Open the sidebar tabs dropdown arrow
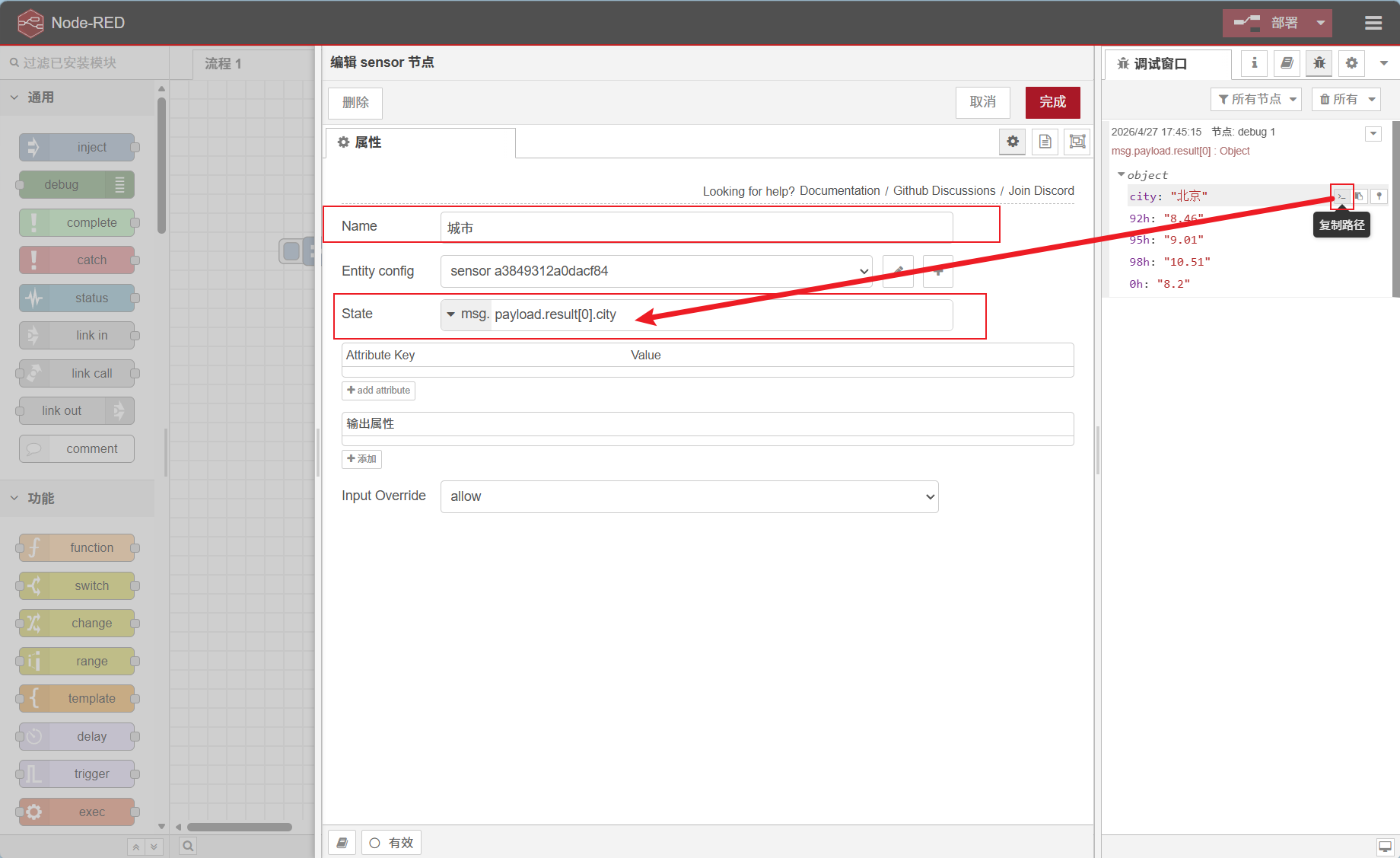The width and height of the screenshot is (1400, 858). click(1383, 63)
